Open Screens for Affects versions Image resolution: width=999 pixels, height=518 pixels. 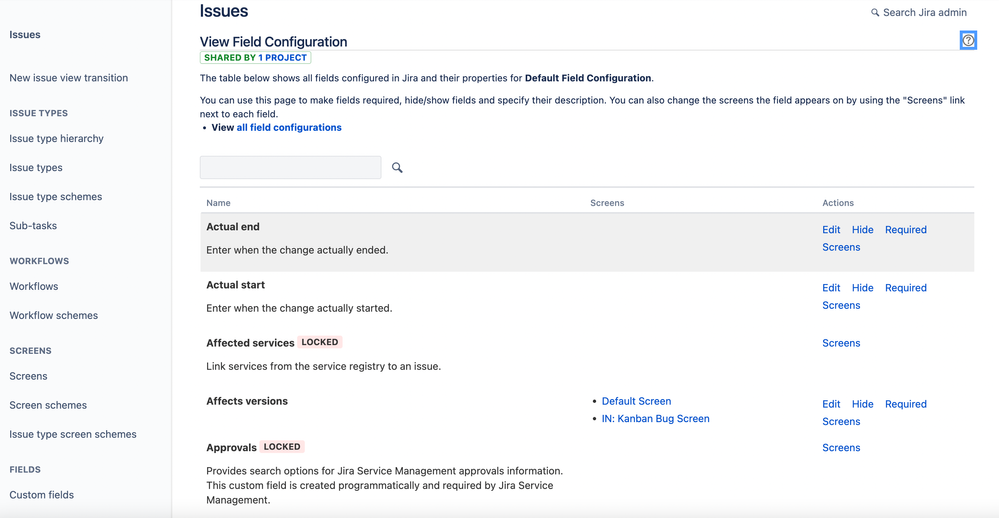841,422
